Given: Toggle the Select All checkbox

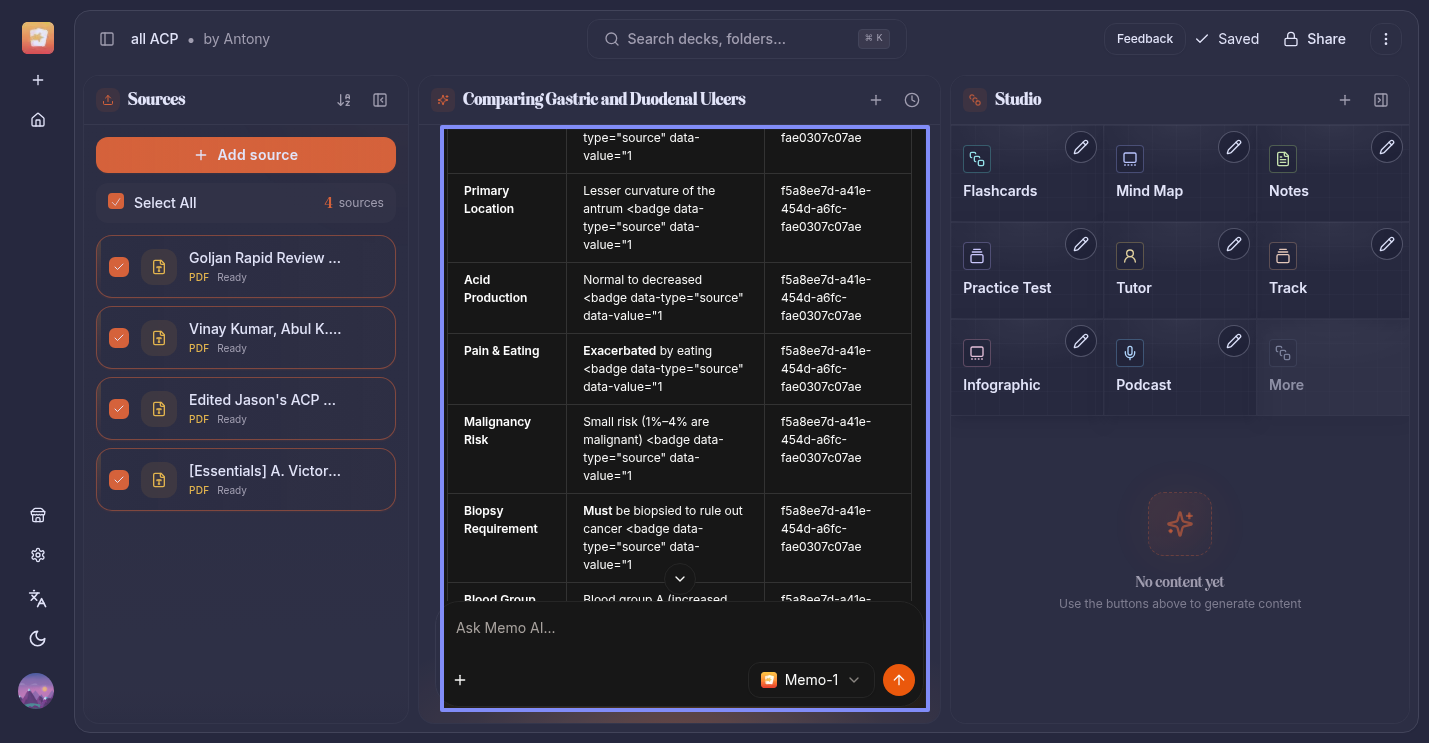Looking at the screenshot, I should (116, 202).
